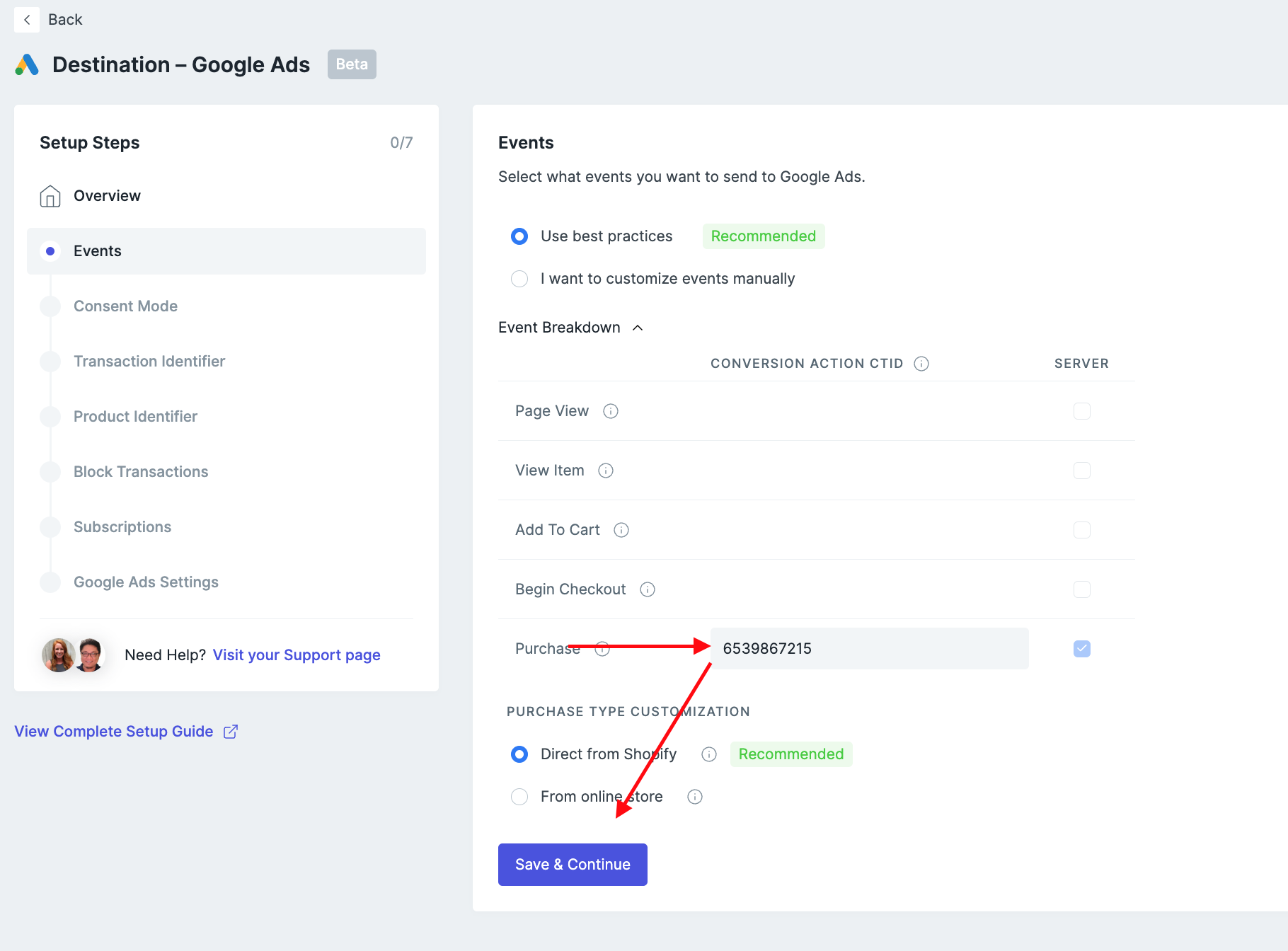
Task: Click the Events section heading in the main panel
Action: point(526,143)
